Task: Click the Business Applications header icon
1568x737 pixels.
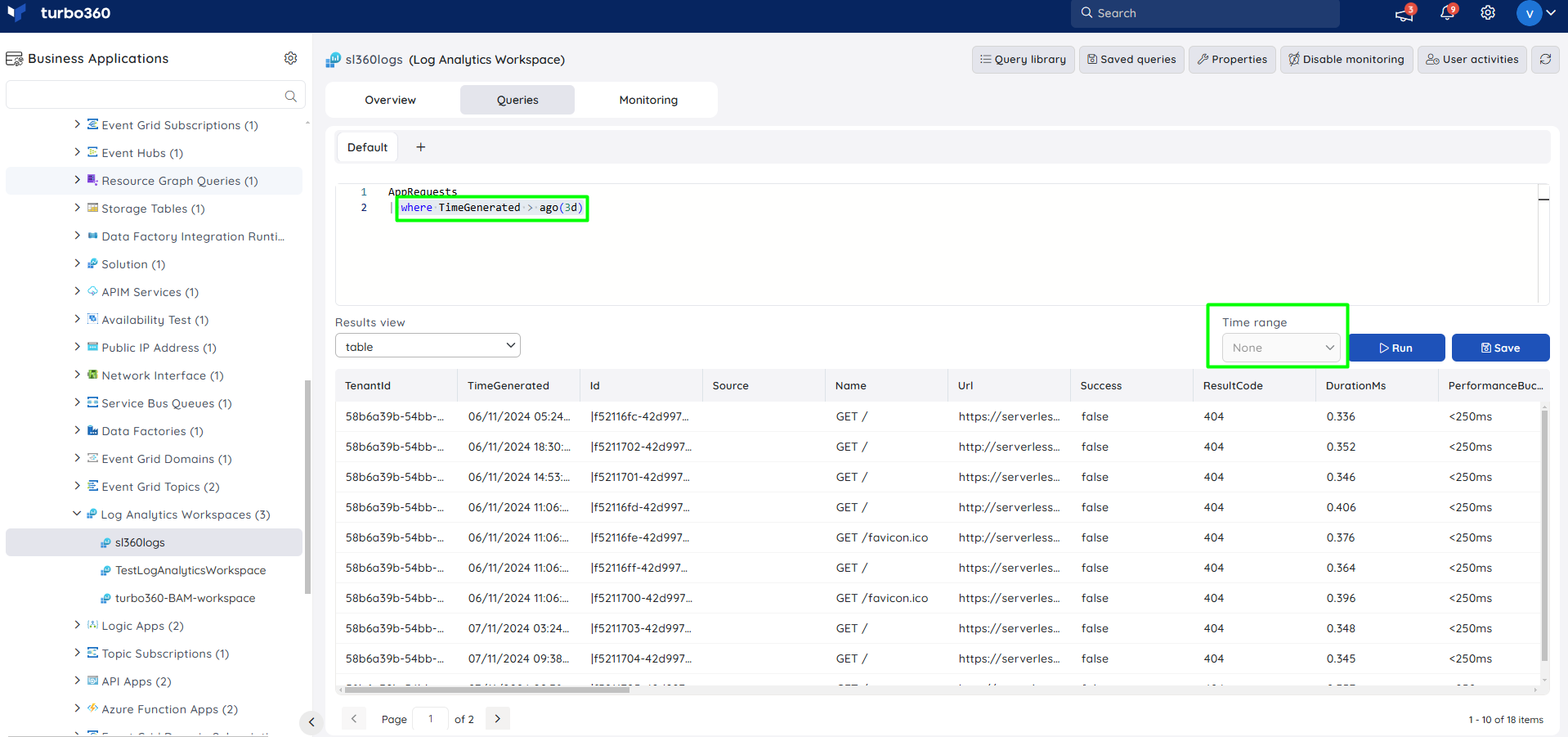Action: [15, 59]
